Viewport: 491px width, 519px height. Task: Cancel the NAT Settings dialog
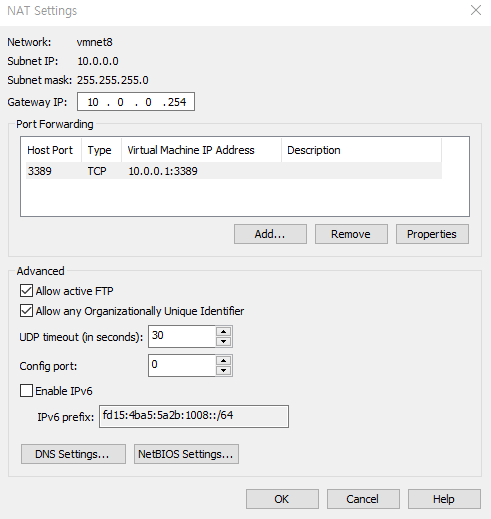point(363,499)
